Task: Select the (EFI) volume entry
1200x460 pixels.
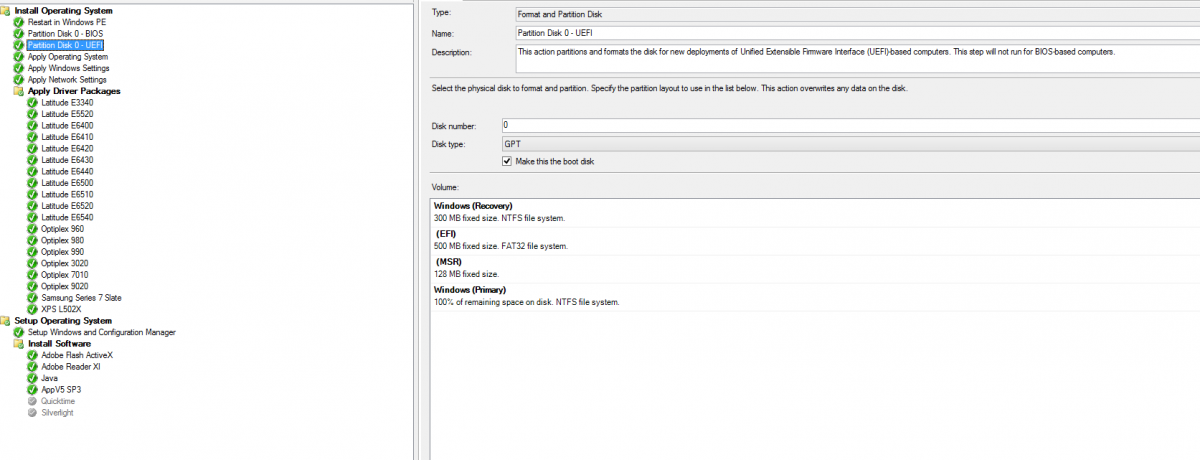Action: [814, 239]
